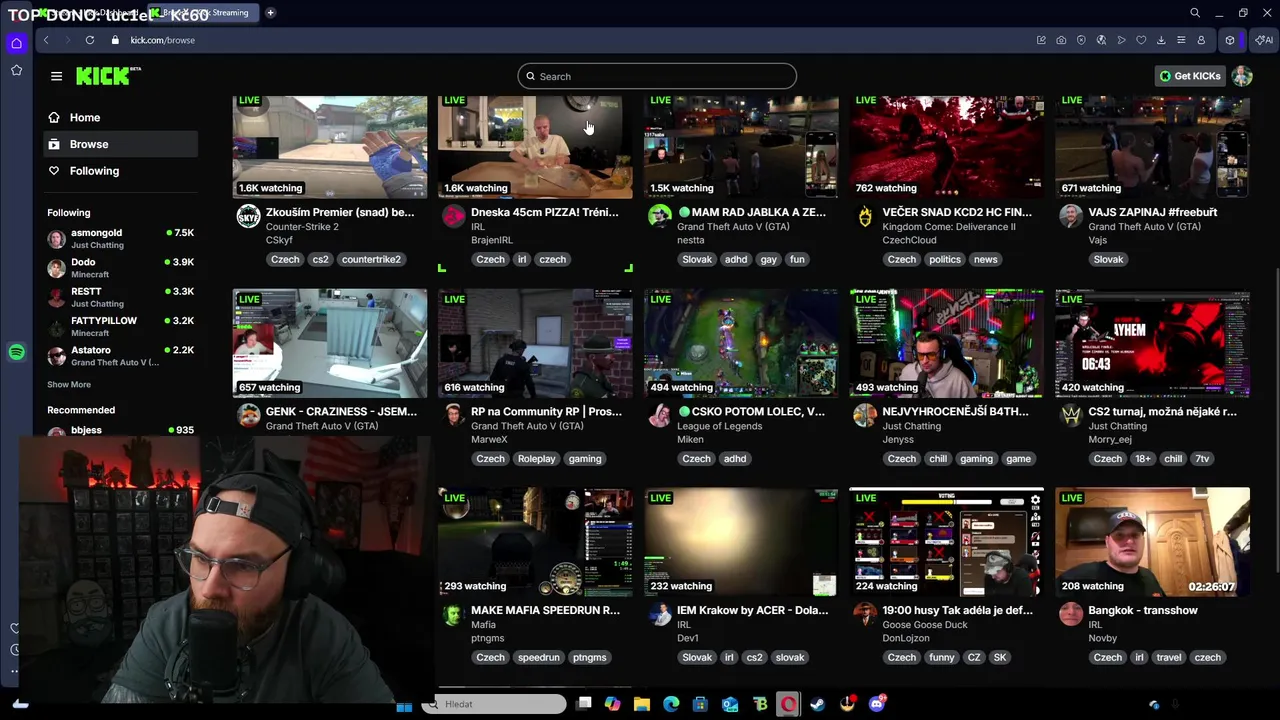Open the Aria AI button
The image size is (1280, 720).
point(1265,40)
